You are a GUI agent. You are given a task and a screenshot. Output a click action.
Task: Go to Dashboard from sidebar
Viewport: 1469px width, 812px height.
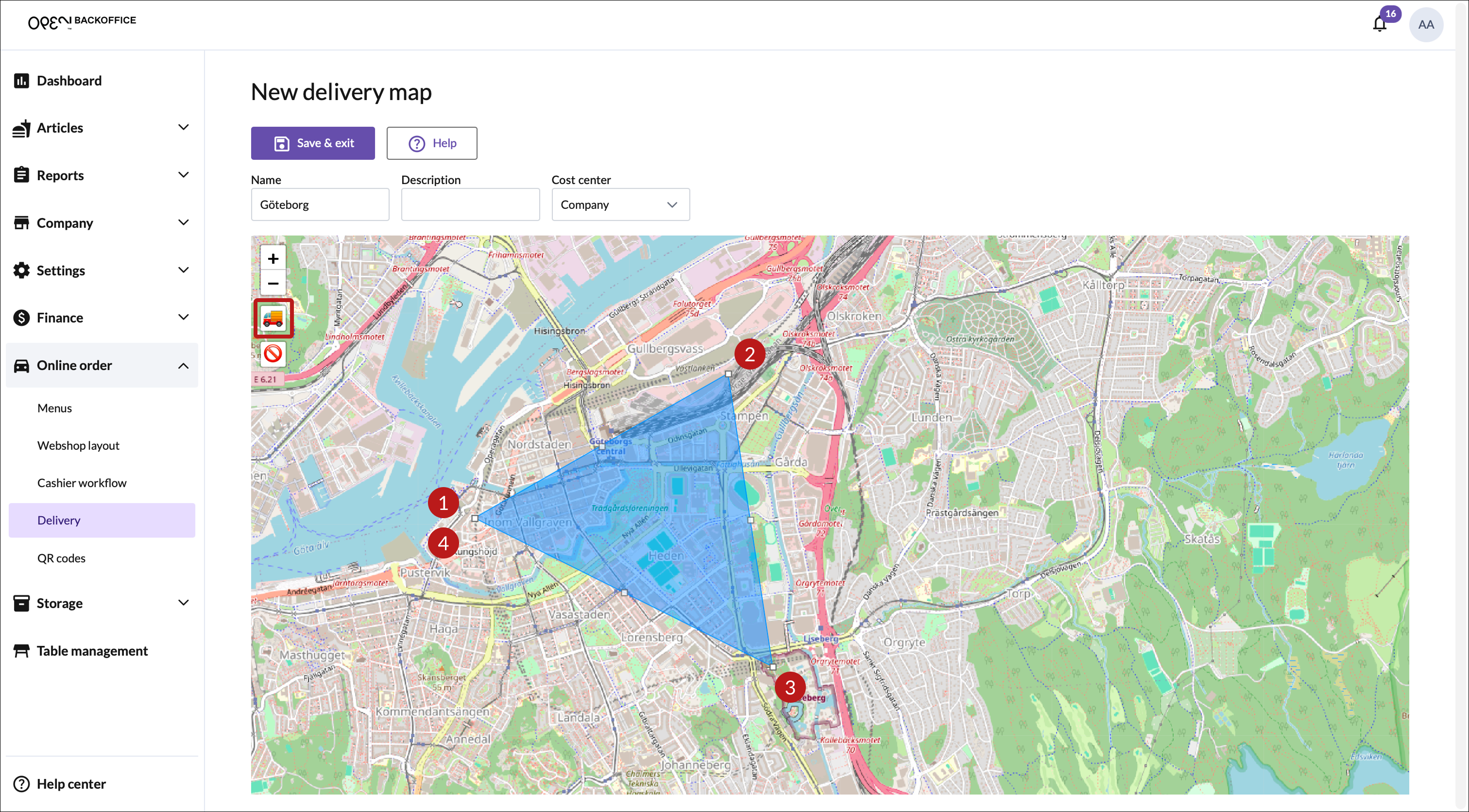click(x=69, y=81)
